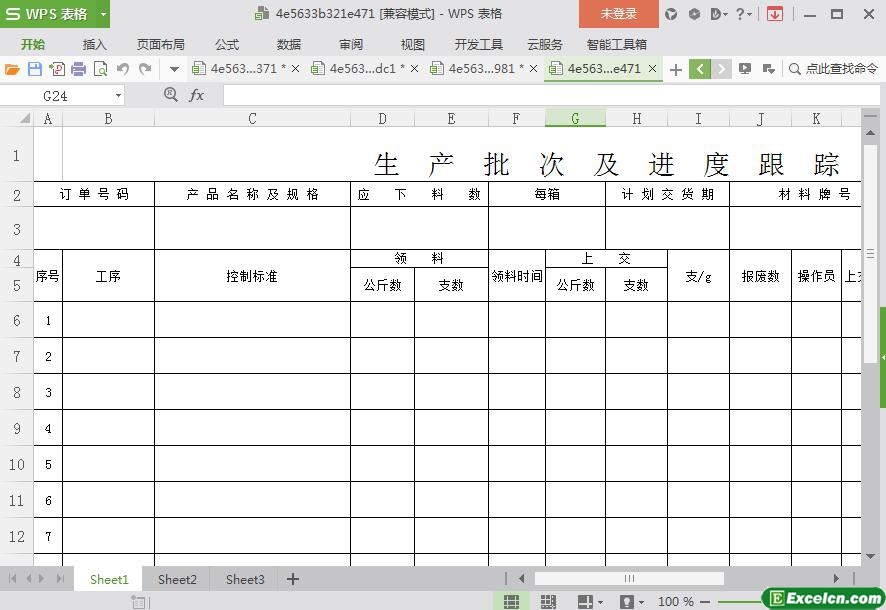Click the Select All corner triangle
The width and height of the screenshot is (886, 610).
tap(25, 119)
